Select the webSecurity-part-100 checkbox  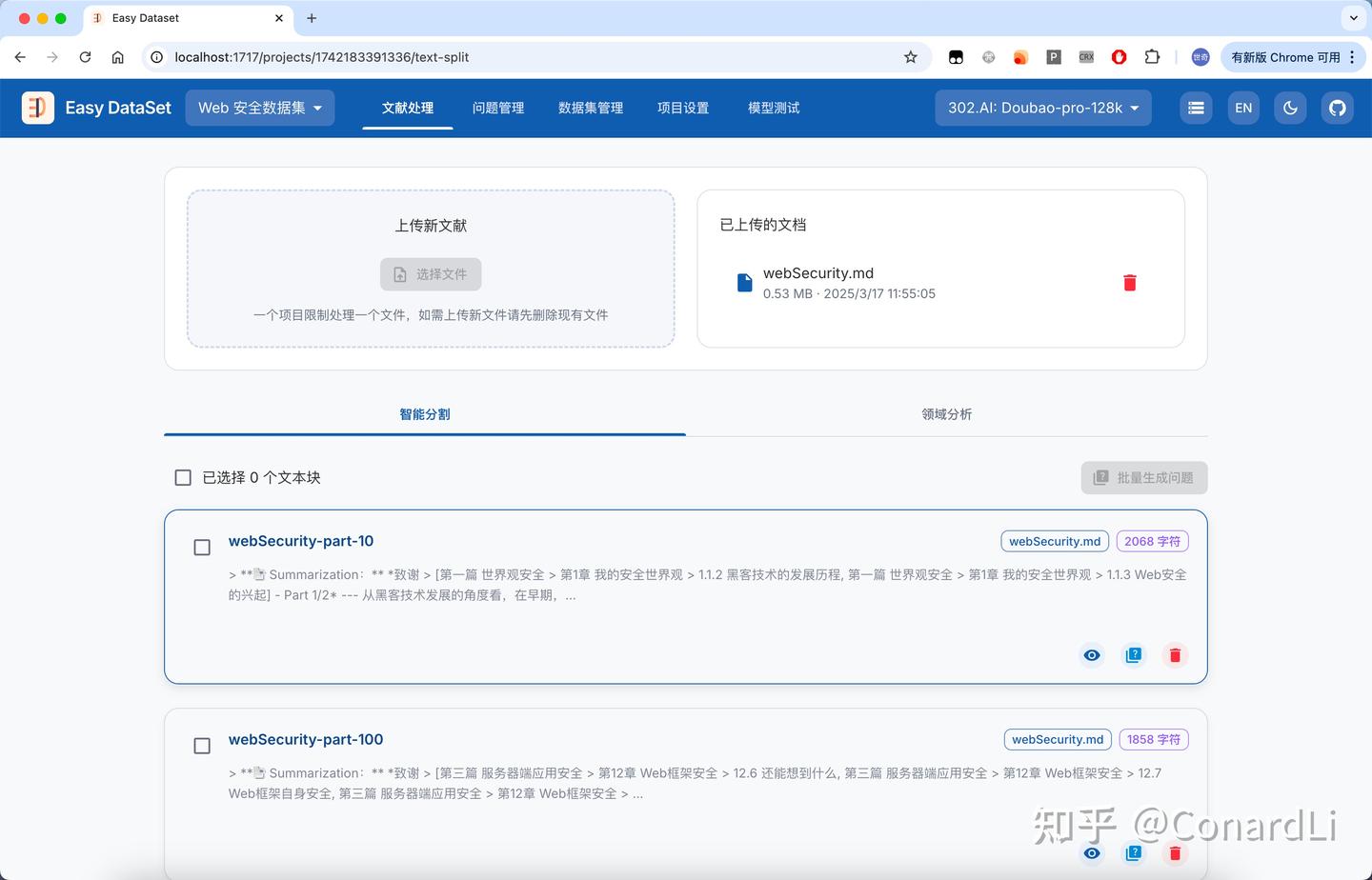(201, 746)
